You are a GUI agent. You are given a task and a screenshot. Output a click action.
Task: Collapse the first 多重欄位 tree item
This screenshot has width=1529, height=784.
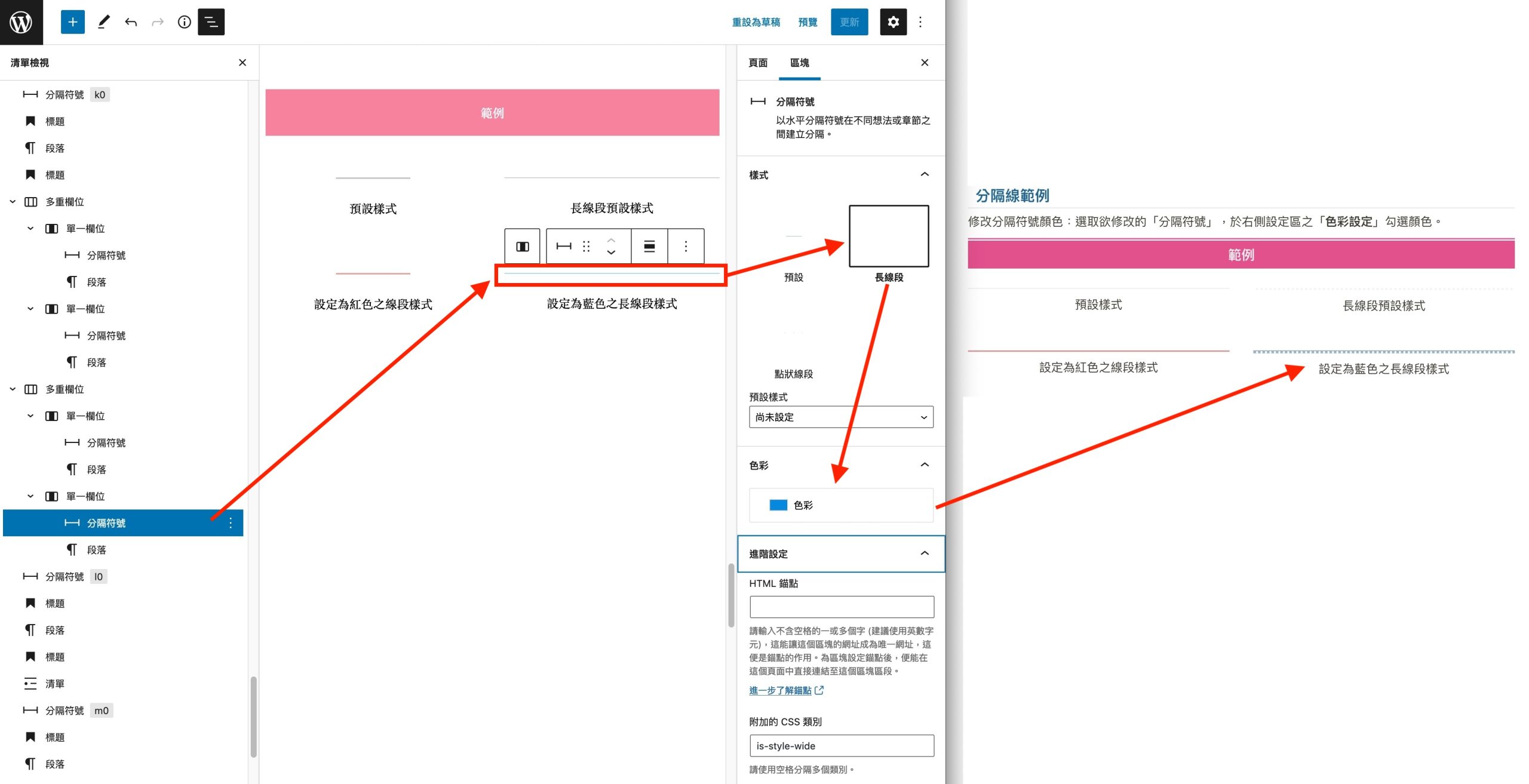coord(13,202)
